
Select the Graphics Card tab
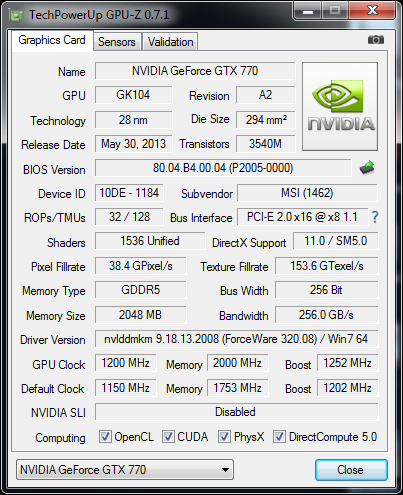click(x=52, y=40)
